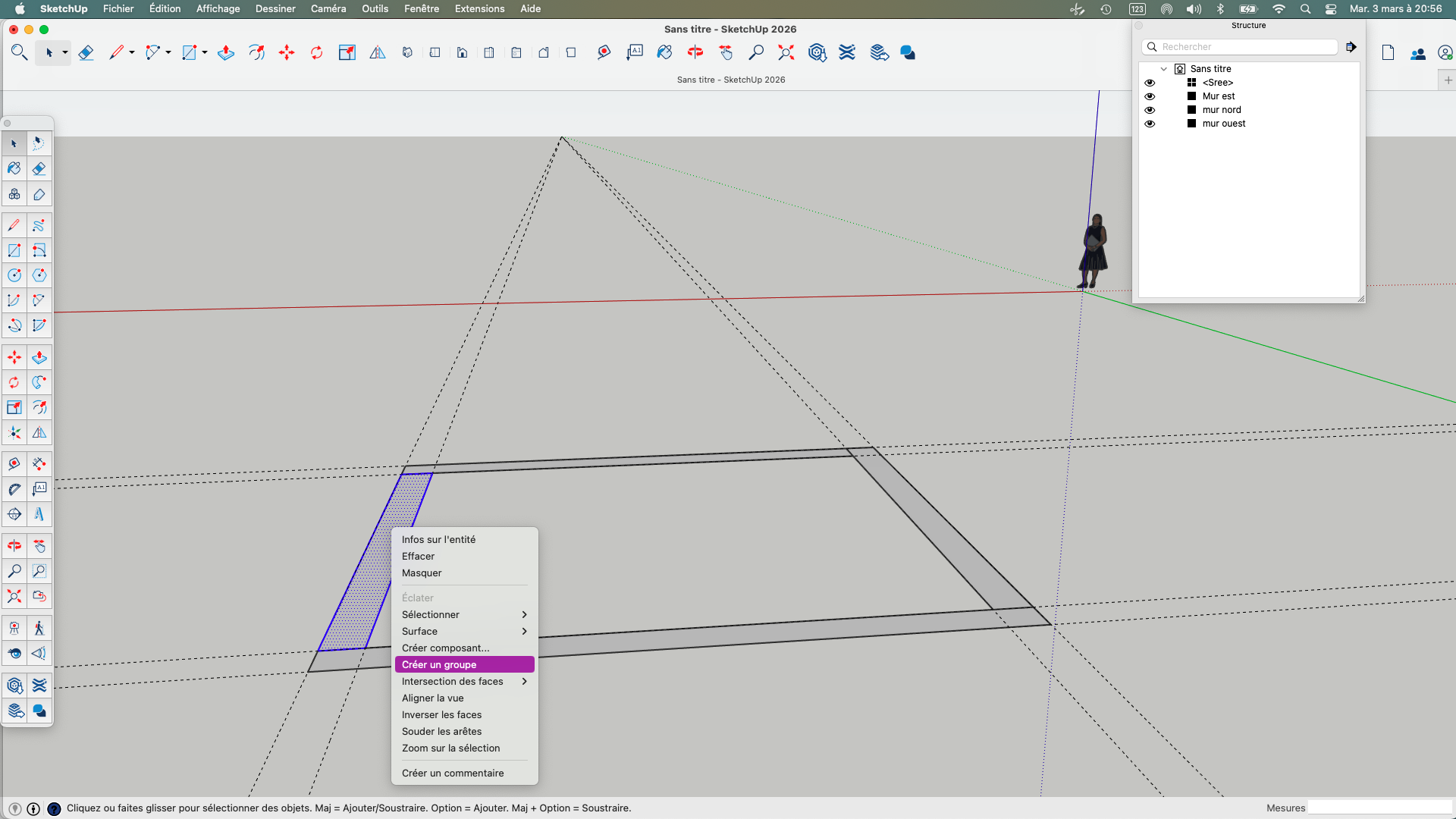Hide the Mur est group

click(1150, 96)
